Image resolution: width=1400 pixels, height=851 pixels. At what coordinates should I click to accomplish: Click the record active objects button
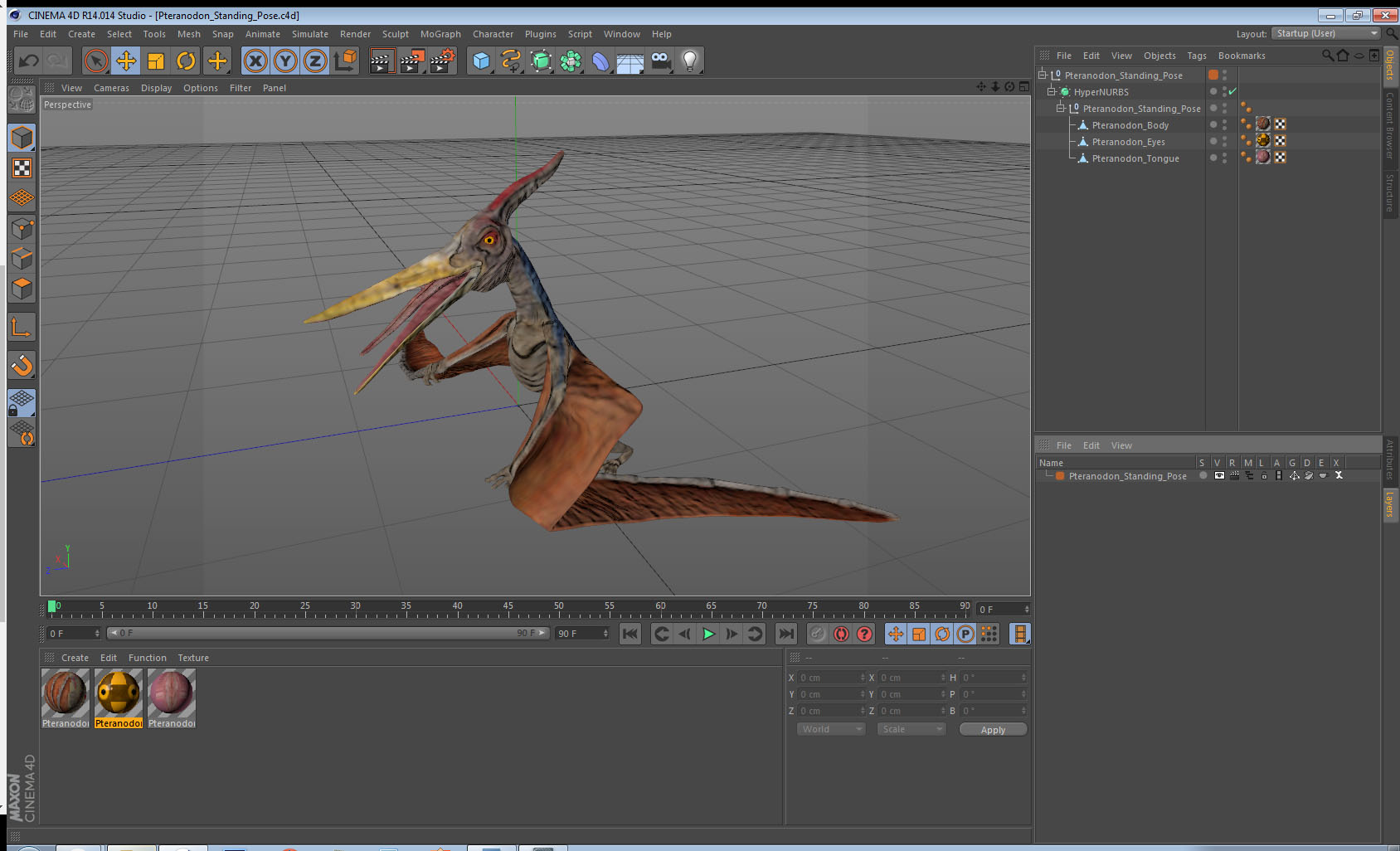coord(818,634)
